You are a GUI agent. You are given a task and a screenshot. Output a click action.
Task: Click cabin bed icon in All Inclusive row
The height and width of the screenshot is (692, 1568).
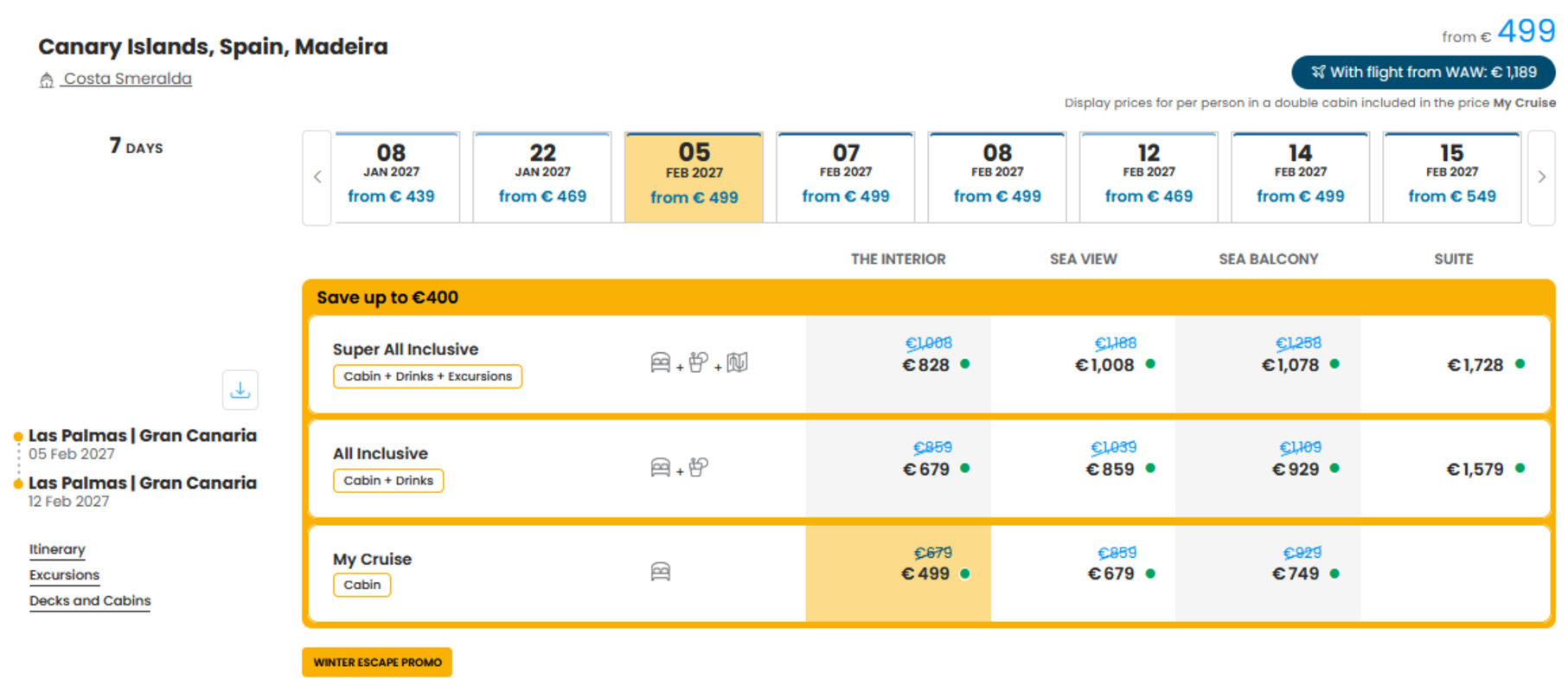point(661,468)
